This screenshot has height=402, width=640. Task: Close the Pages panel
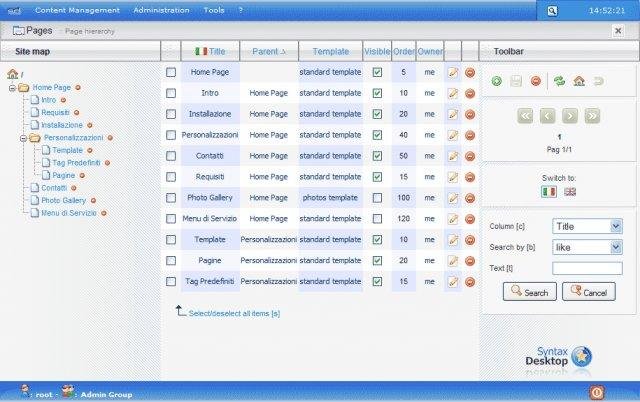tap(618, 31)
